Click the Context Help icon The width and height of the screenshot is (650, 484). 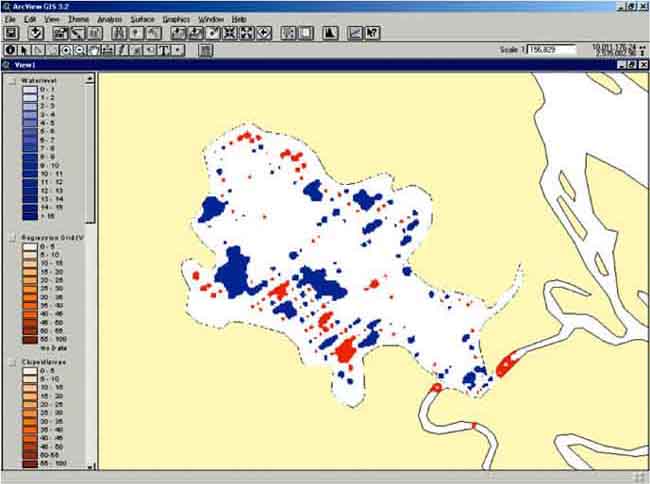tap(373, 33)
